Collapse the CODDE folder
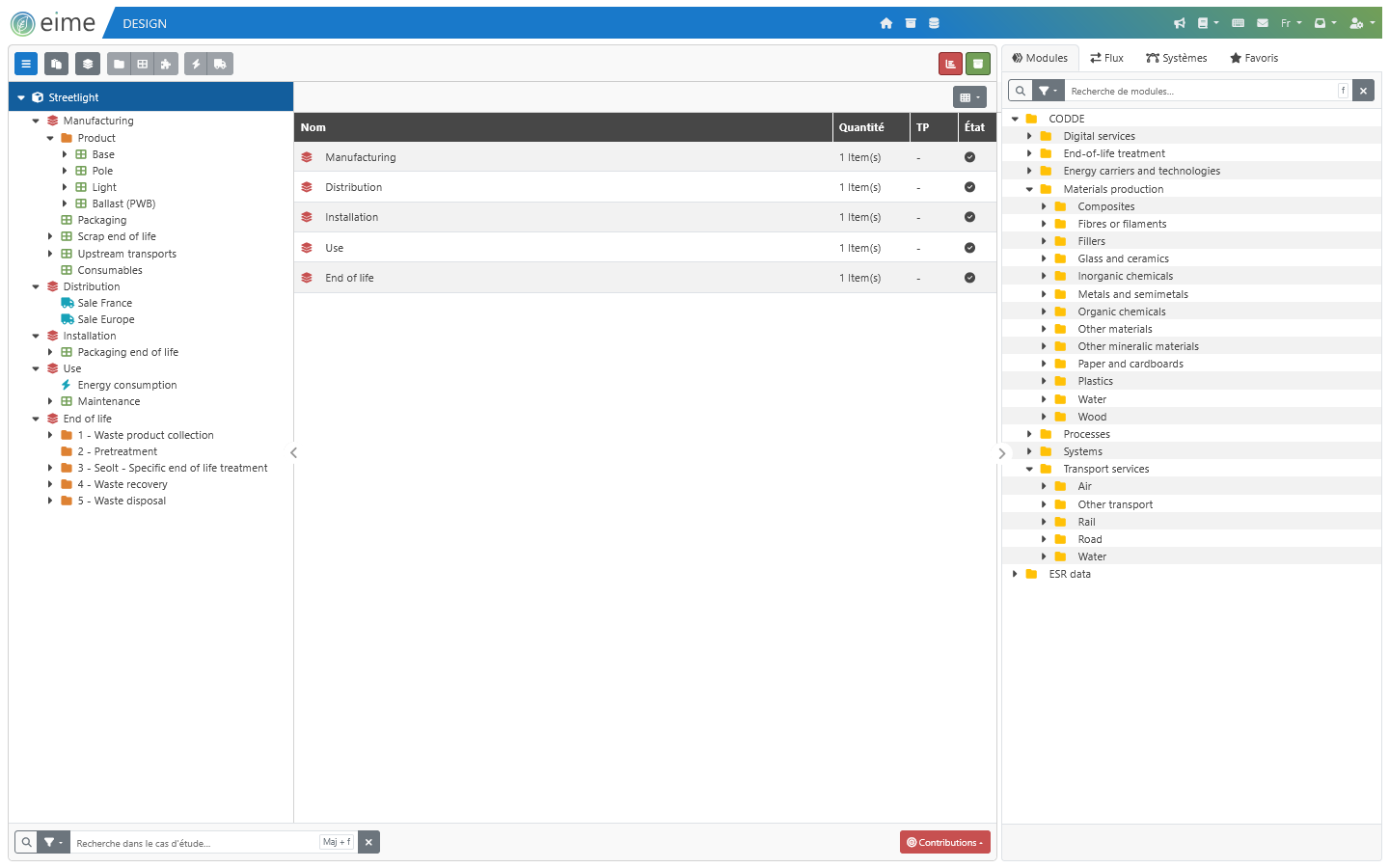1389x868 pixels. 1015,119
